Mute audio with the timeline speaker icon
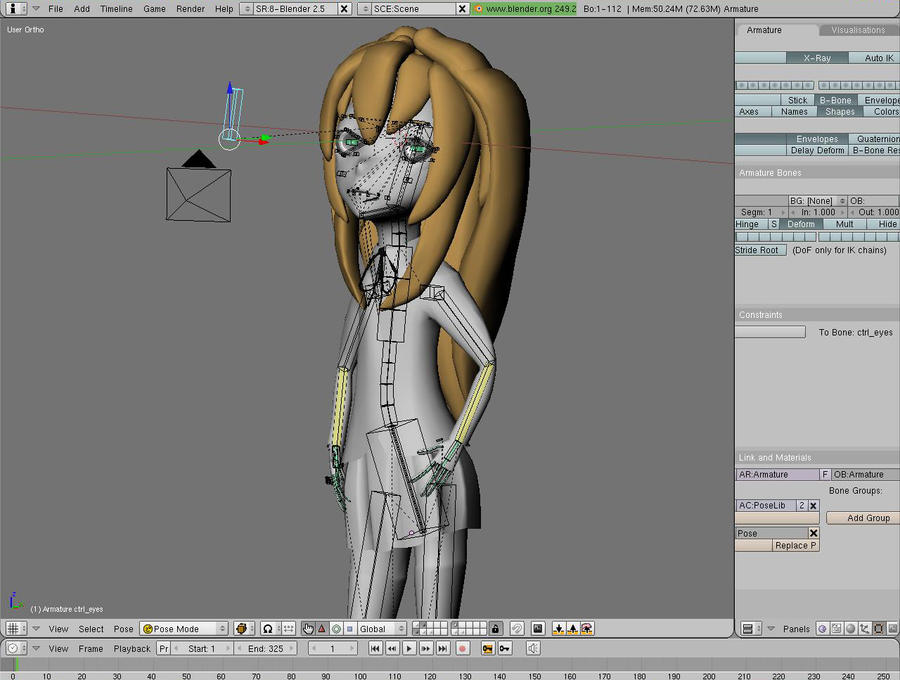Screen dimensions: 900x680 tap(531, 648)
